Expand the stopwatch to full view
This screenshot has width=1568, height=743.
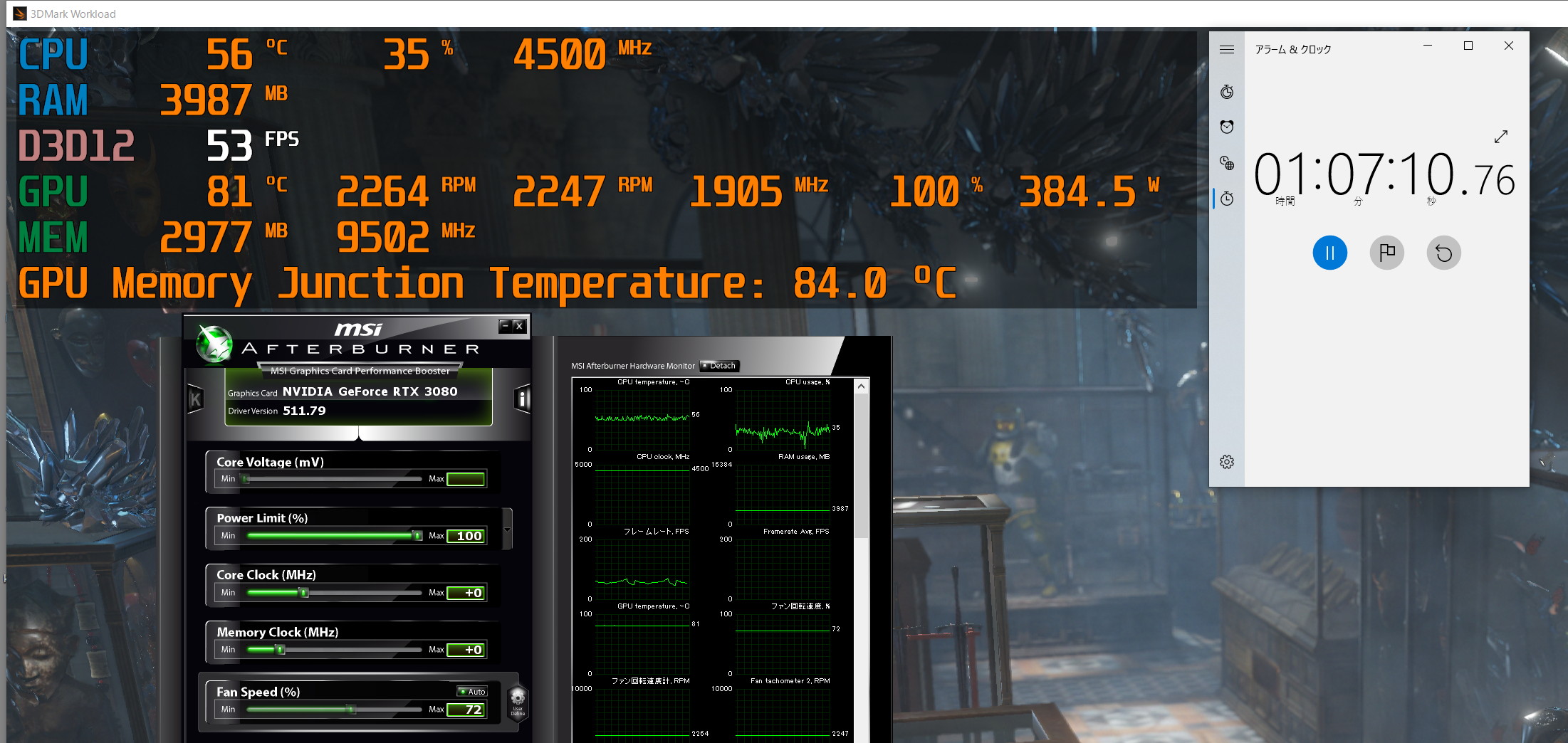(x=1501, y=137)
